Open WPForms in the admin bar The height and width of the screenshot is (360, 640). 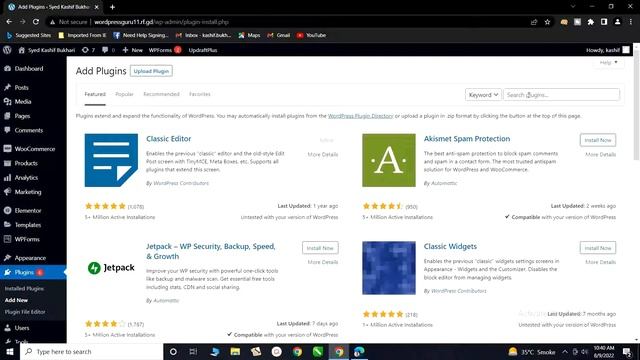pos(165,50)
